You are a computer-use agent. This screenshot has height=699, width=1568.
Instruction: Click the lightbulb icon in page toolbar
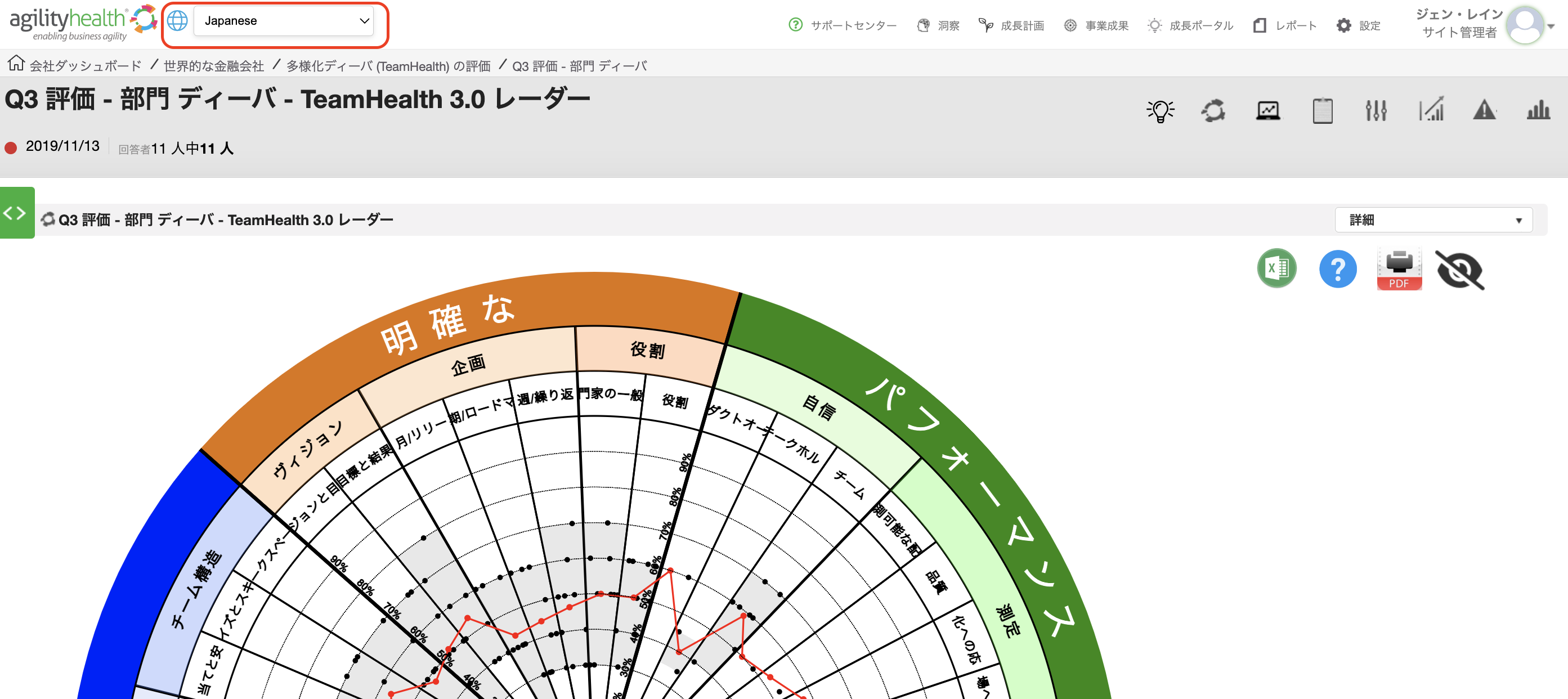(1160, 111)
